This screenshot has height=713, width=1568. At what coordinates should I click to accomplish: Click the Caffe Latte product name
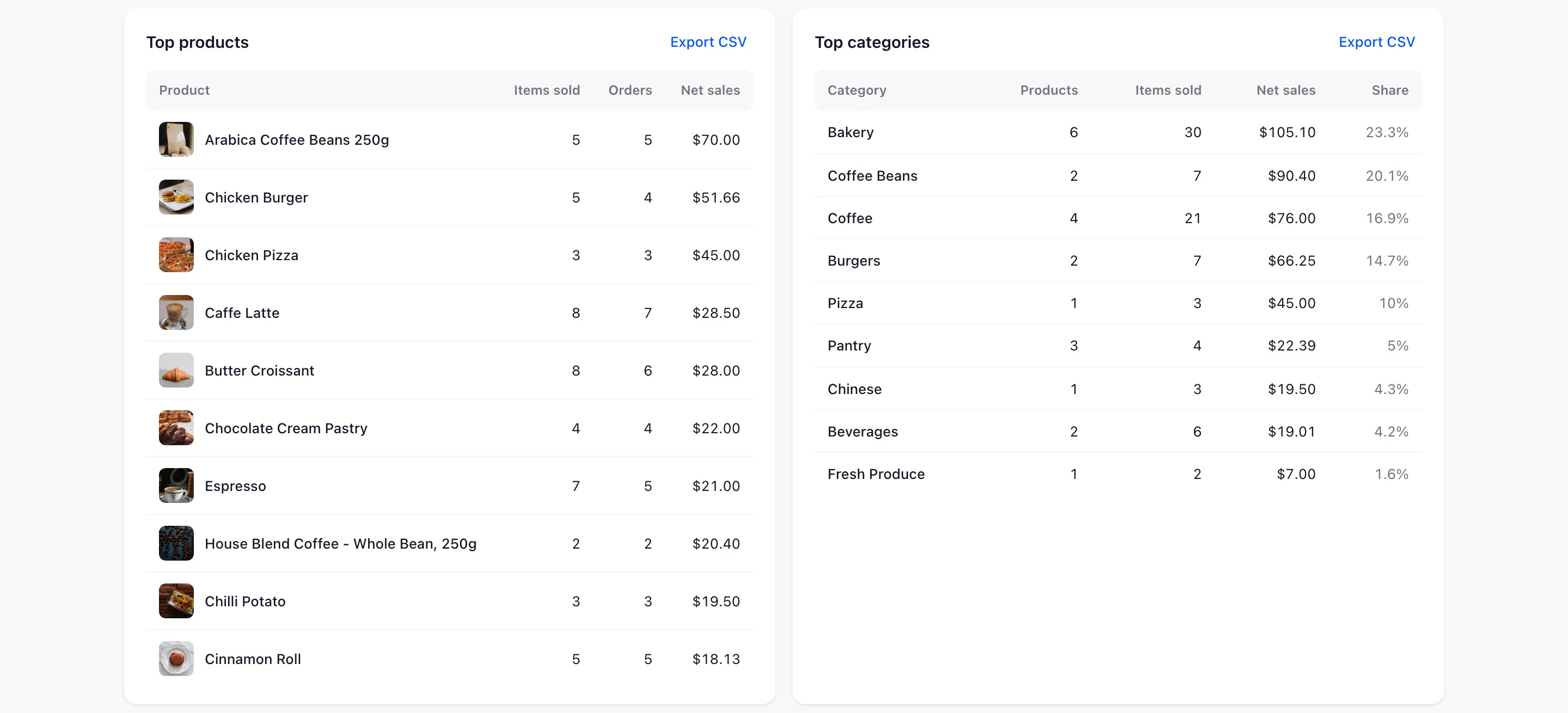pos(242,313)
